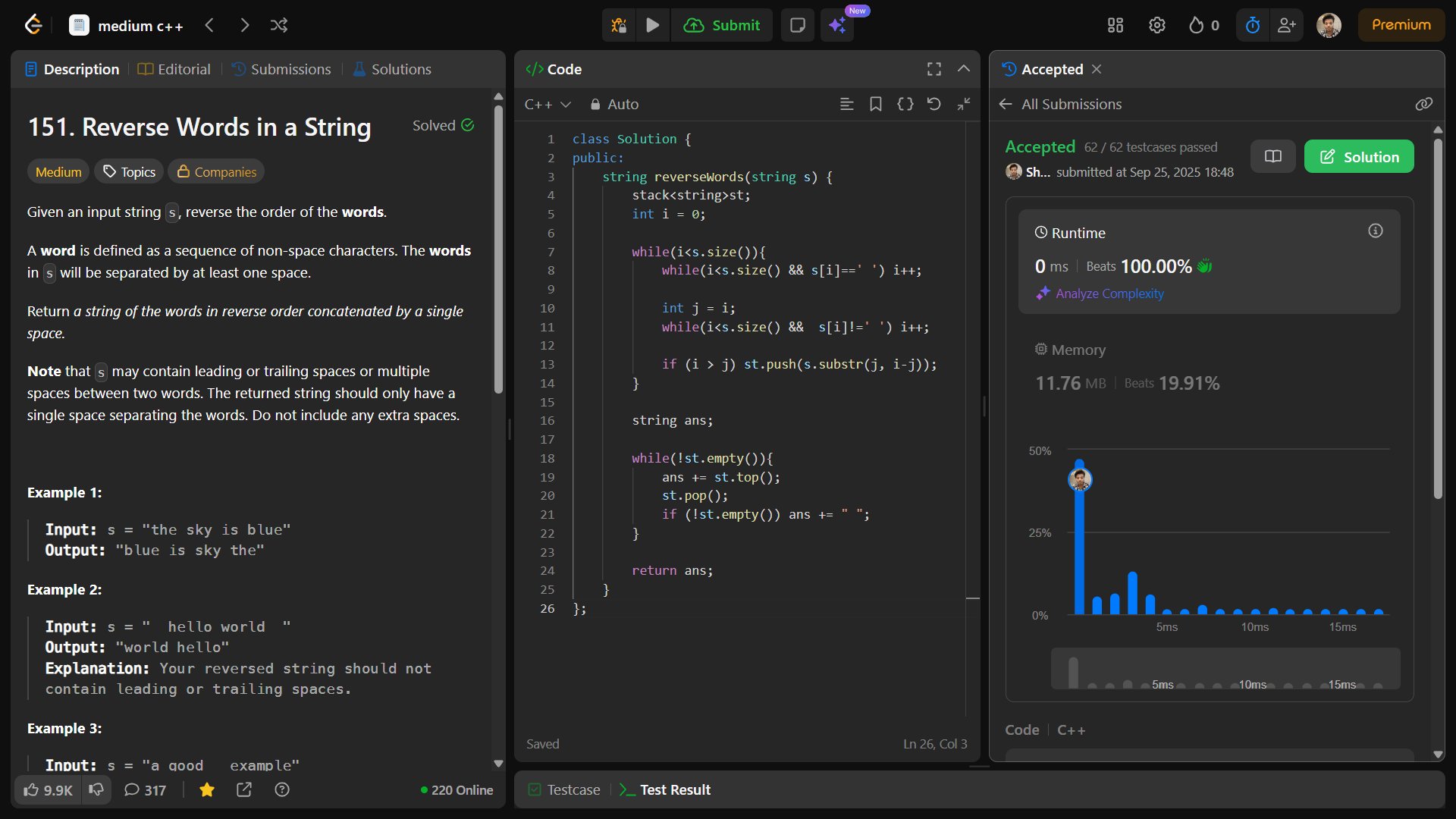The width and height of the screenshot is (1456, 819).
Task: Click the Analyze Complexity link
Action: [x=1109, y=293]
